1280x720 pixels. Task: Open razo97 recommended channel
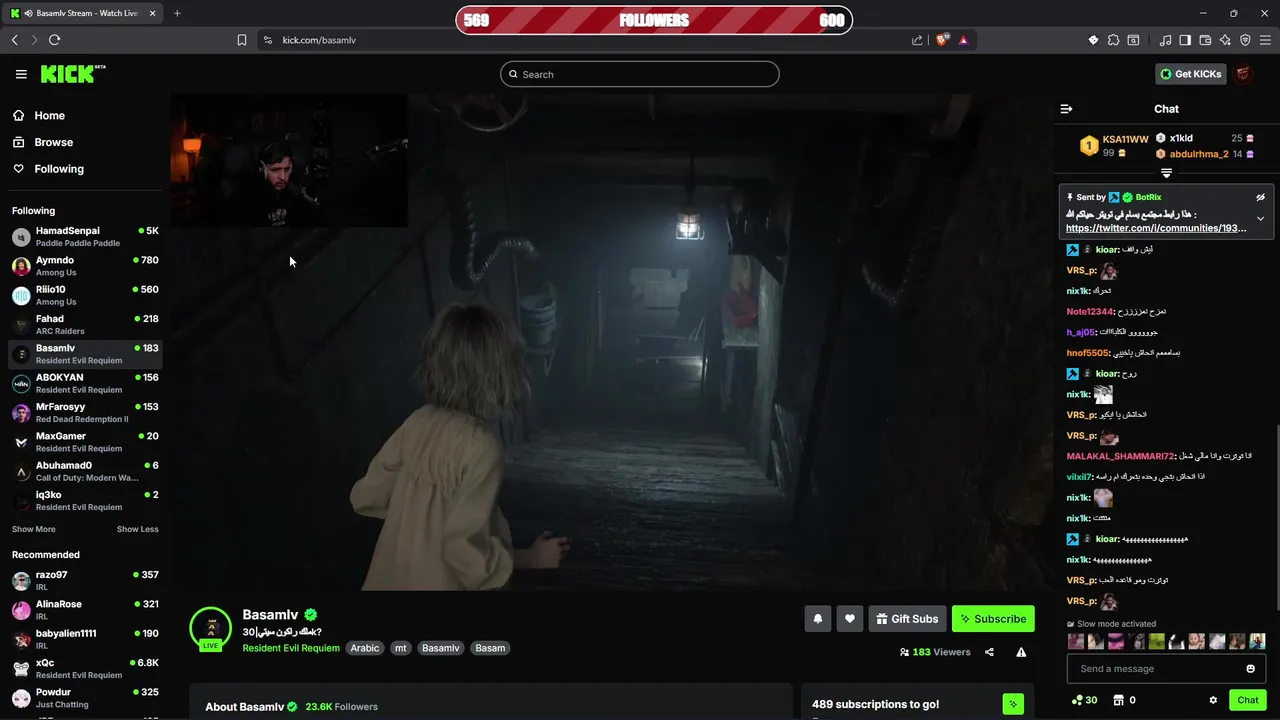click(85, 580)
